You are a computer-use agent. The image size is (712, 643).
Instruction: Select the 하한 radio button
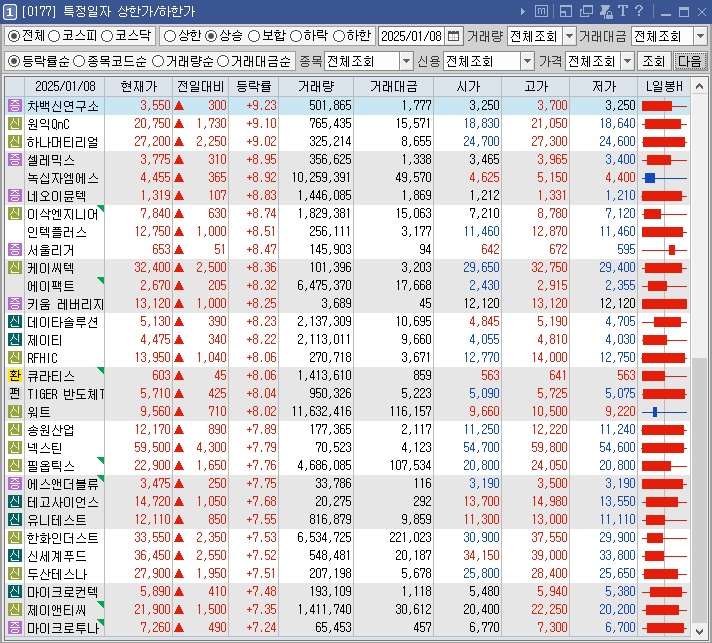tap(339, 36)
